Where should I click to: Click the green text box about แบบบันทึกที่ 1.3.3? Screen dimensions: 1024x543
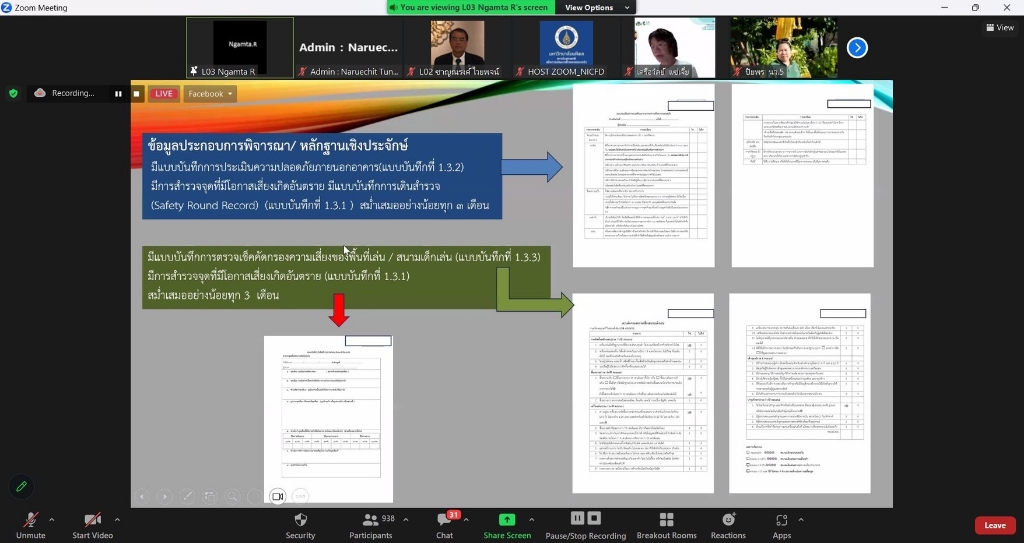(x=346, y=277)
